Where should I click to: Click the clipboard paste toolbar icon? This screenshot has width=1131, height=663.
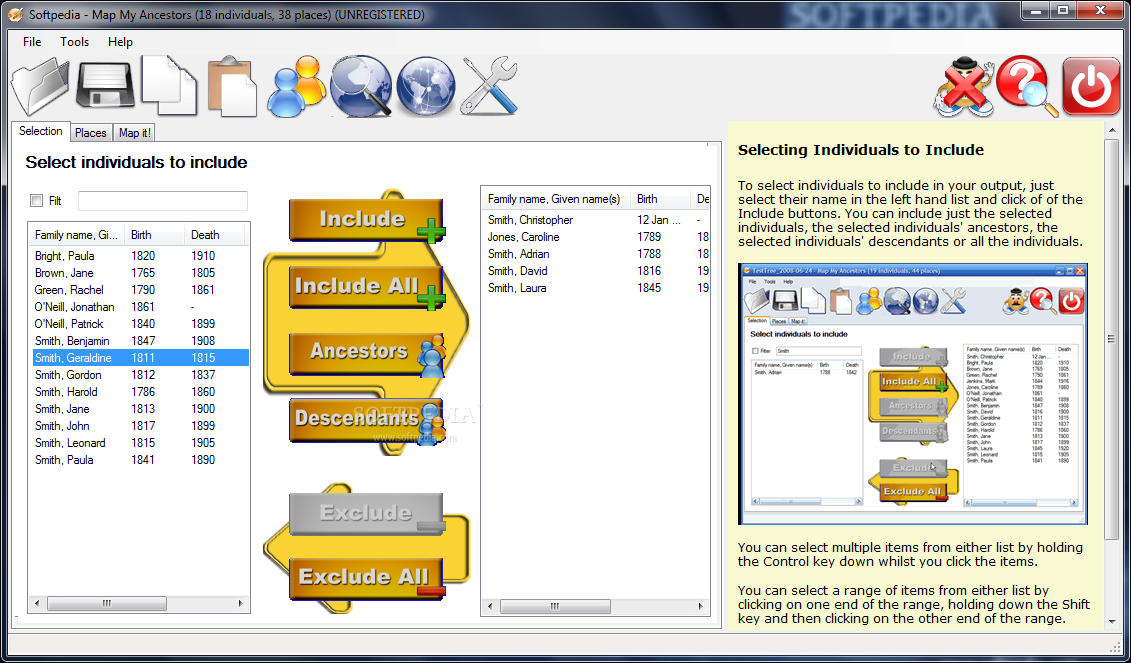coord(232,87)
